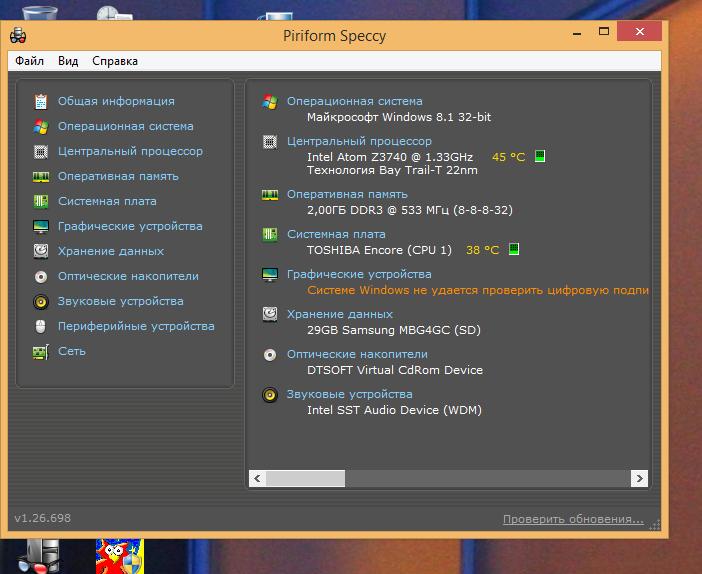
Task: Click the horizontal scrollbar right arrow
Action: click(639, 479)
